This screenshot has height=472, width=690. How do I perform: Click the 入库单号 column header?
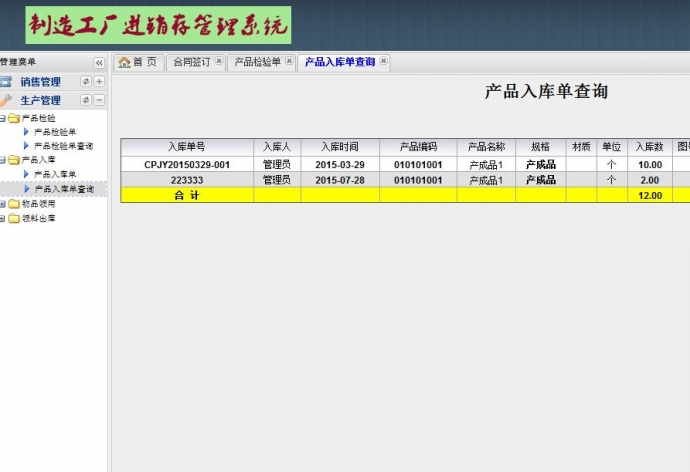click(x=187, y=147)
